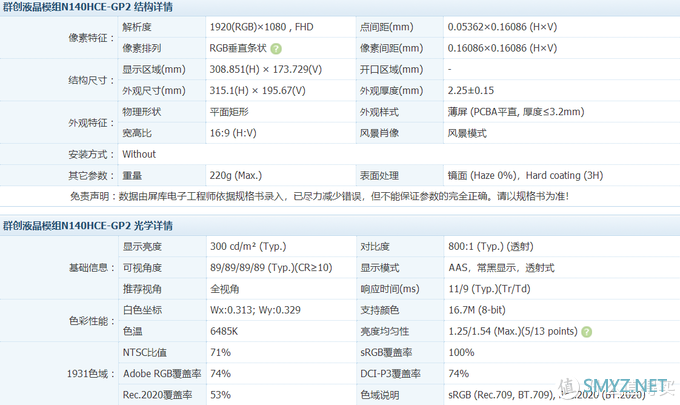The width and height of the screenshot is (680, 405).
Task: Click the thickness value 2.25±0.15
Action: [x=471, y=91]
